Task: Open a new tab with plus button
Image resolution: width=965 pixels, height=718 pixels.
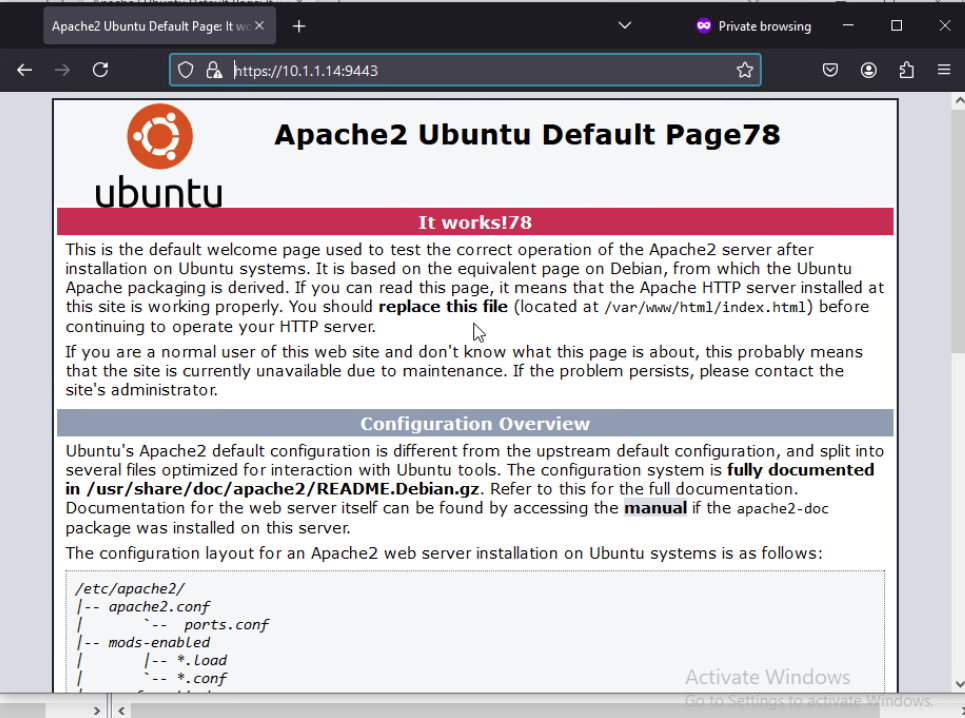Action: (x=299, y=26)
